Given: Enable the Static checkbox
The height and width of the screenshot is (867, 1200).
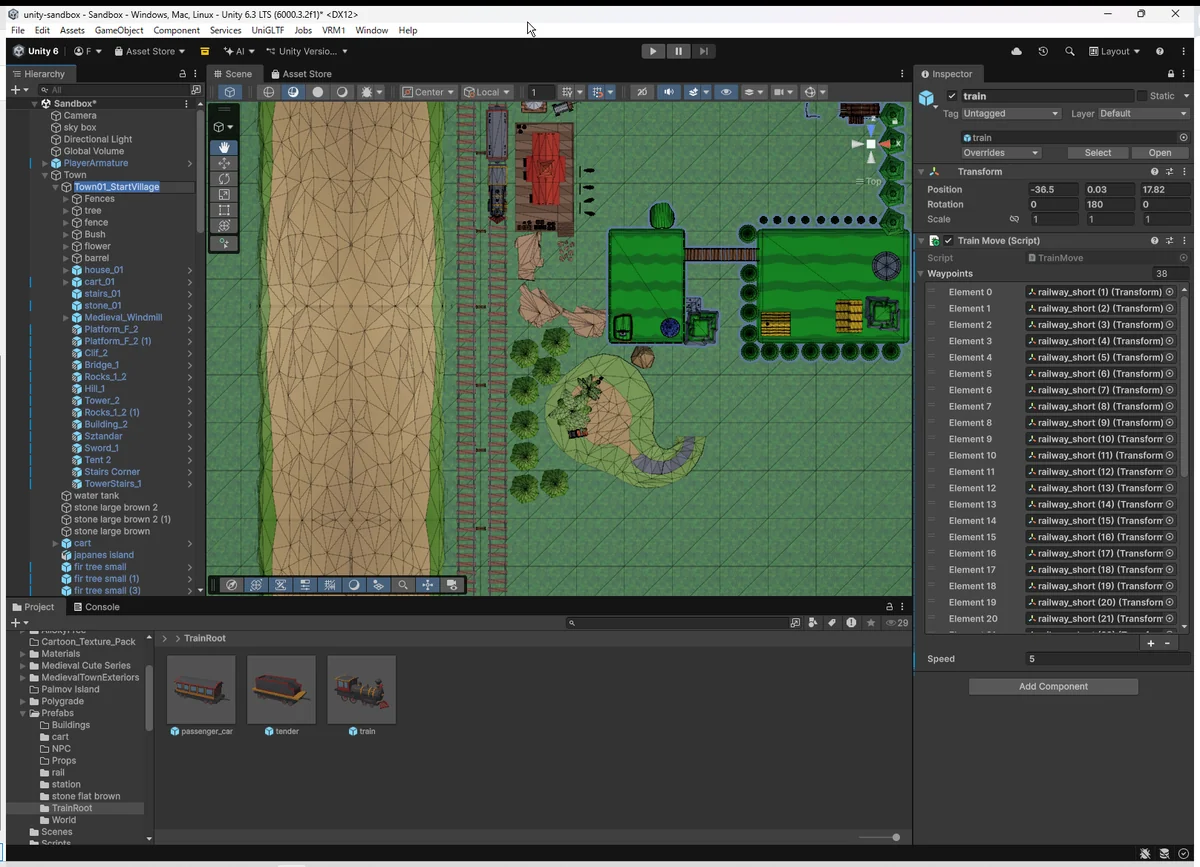Looking at the screenshot, I should [x=1142, y=96].
